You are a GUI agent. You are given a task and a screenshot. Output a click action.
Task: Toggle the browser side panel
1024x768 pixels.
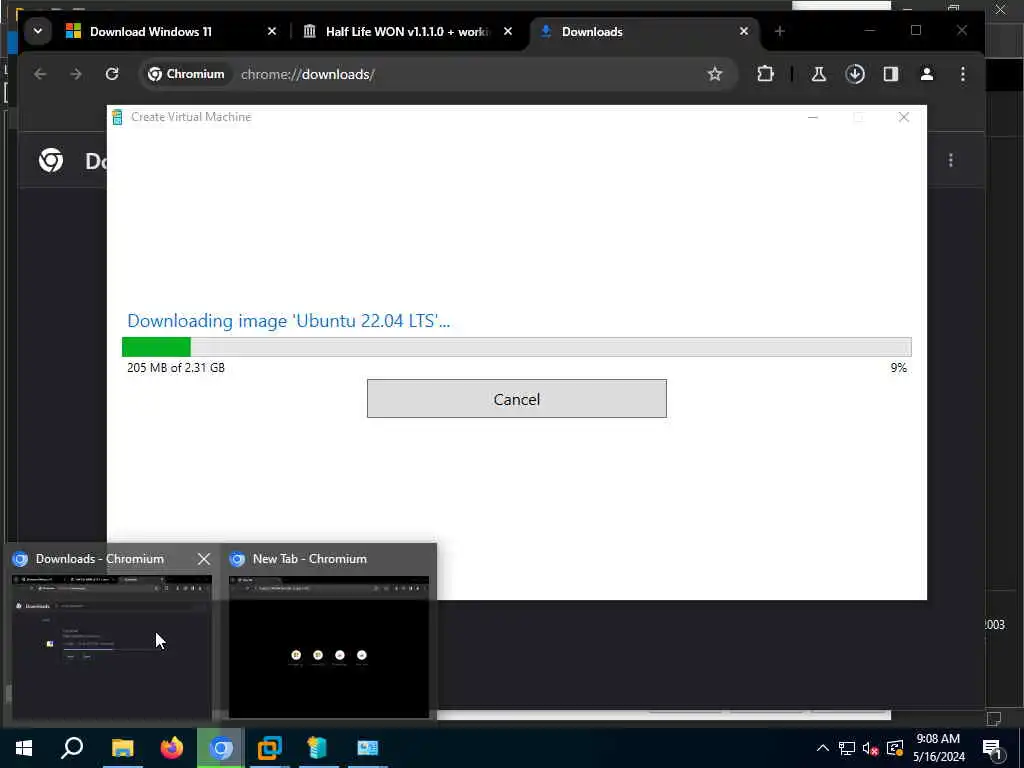pyautogui.click(x=891, y=74)
